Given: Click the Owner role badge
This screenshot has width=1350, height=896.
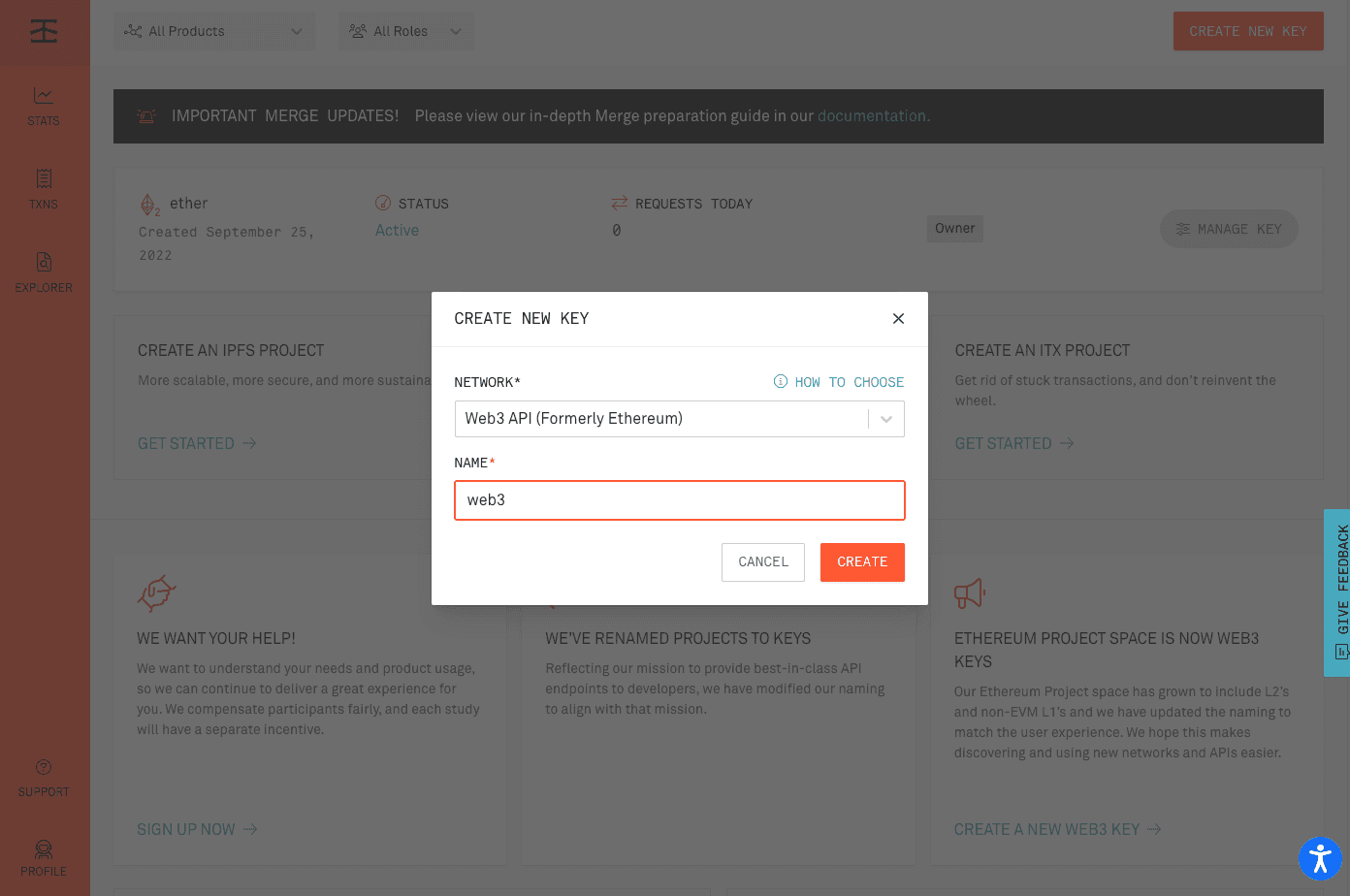Looking at the screenshot, I should pyautogui.click(x=955, y=229).
